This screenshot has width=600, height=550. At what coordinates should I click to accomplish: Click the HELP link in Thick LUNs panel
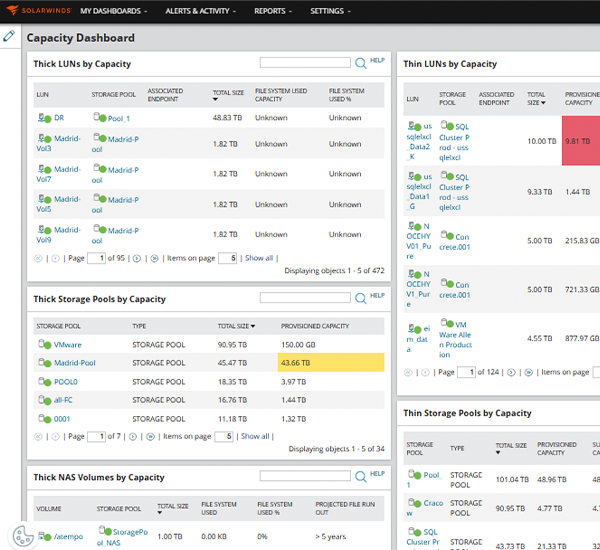377,60
